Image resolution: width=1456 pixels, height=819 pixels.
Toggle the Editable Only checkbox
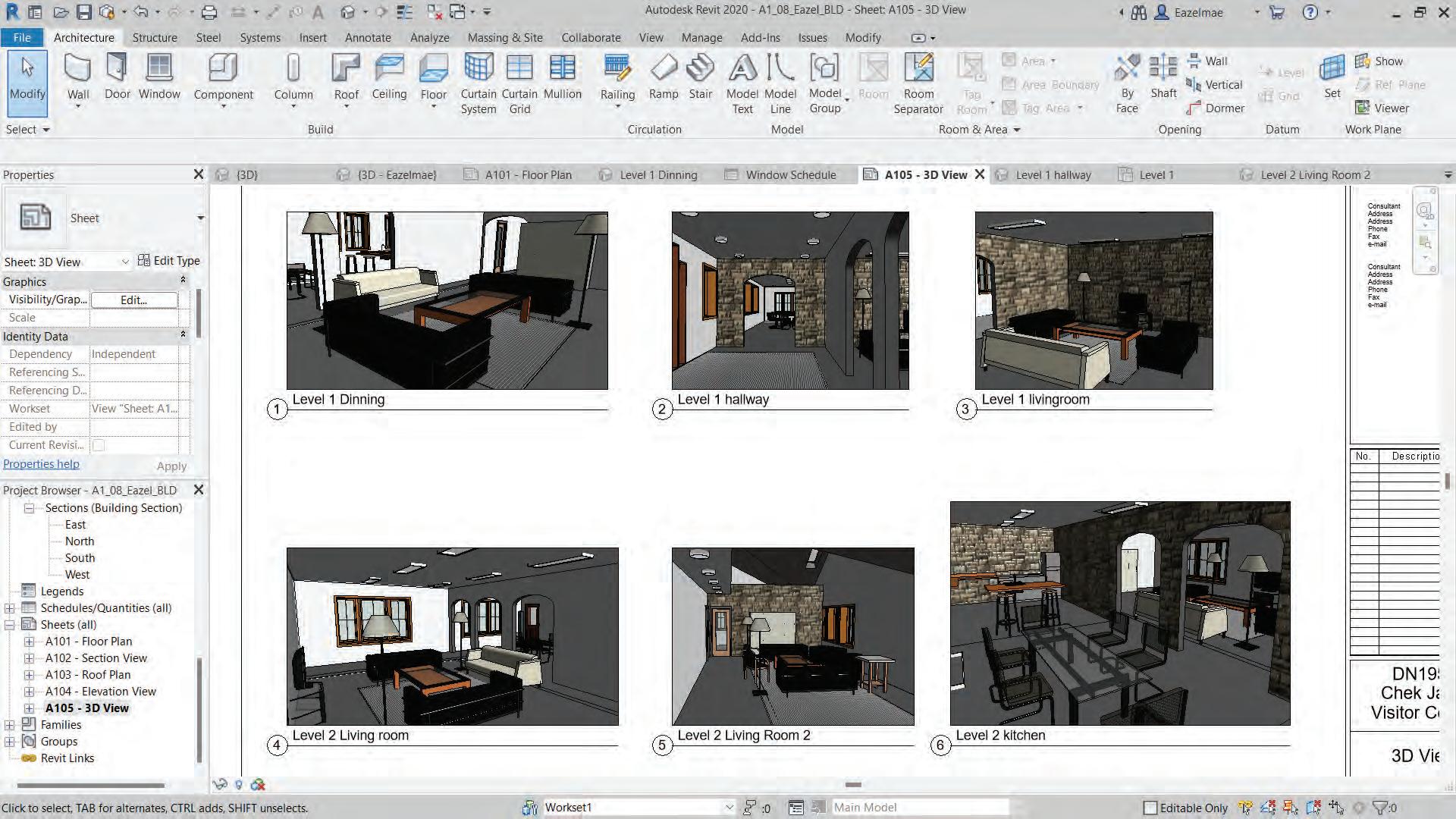(1150, 808)
